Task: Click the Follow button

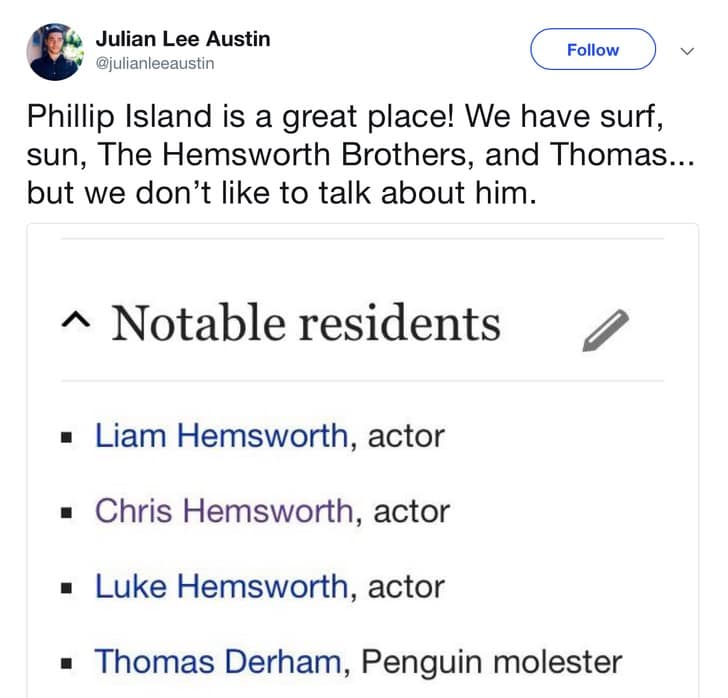Action: tap(592, 50)
